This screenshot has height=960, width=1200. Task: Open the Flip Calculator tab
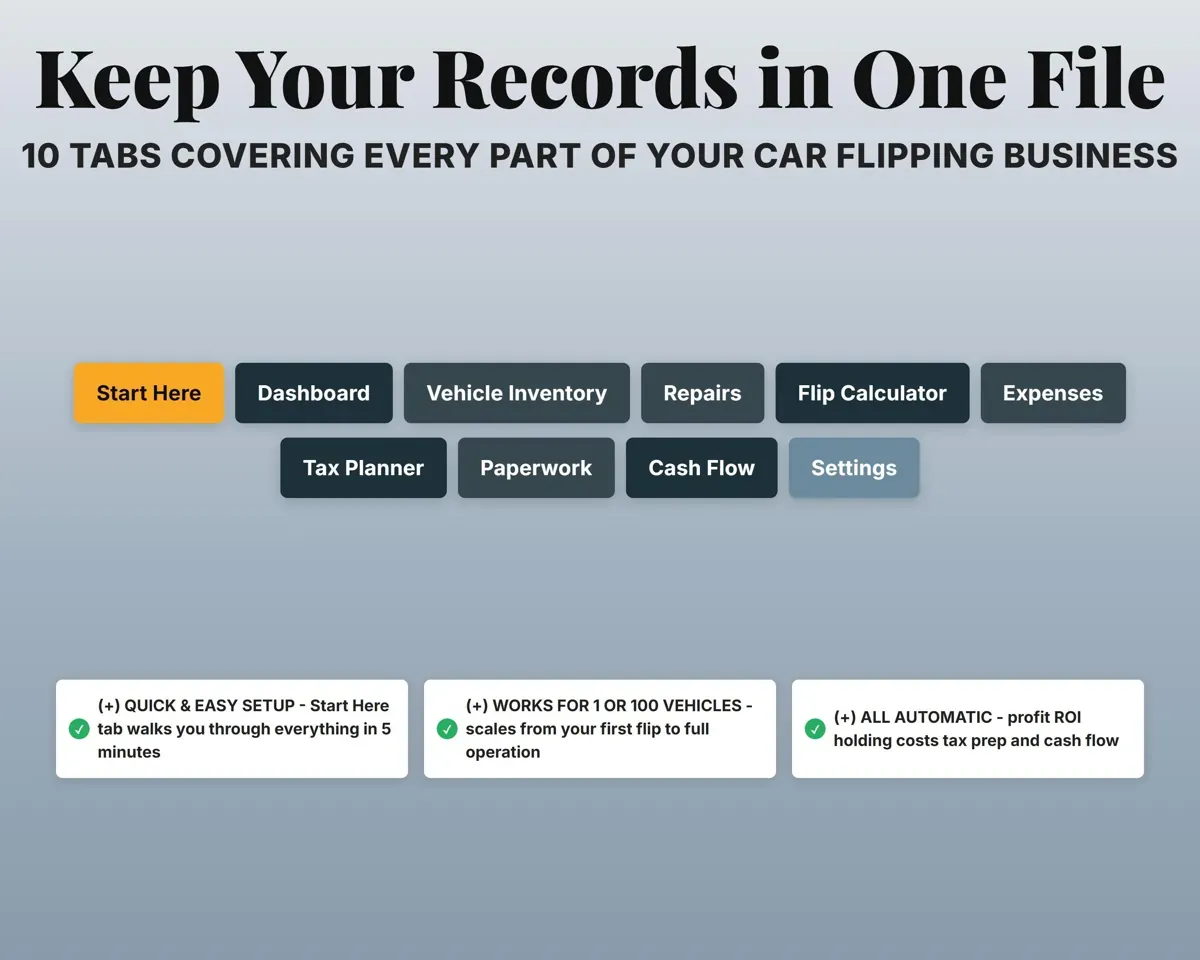(872, 393)
